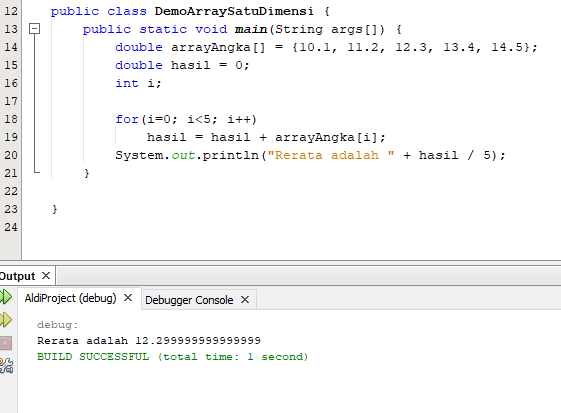Click line number 18 in the gutter
561x413 pixels.
click(x=11, y=119)
